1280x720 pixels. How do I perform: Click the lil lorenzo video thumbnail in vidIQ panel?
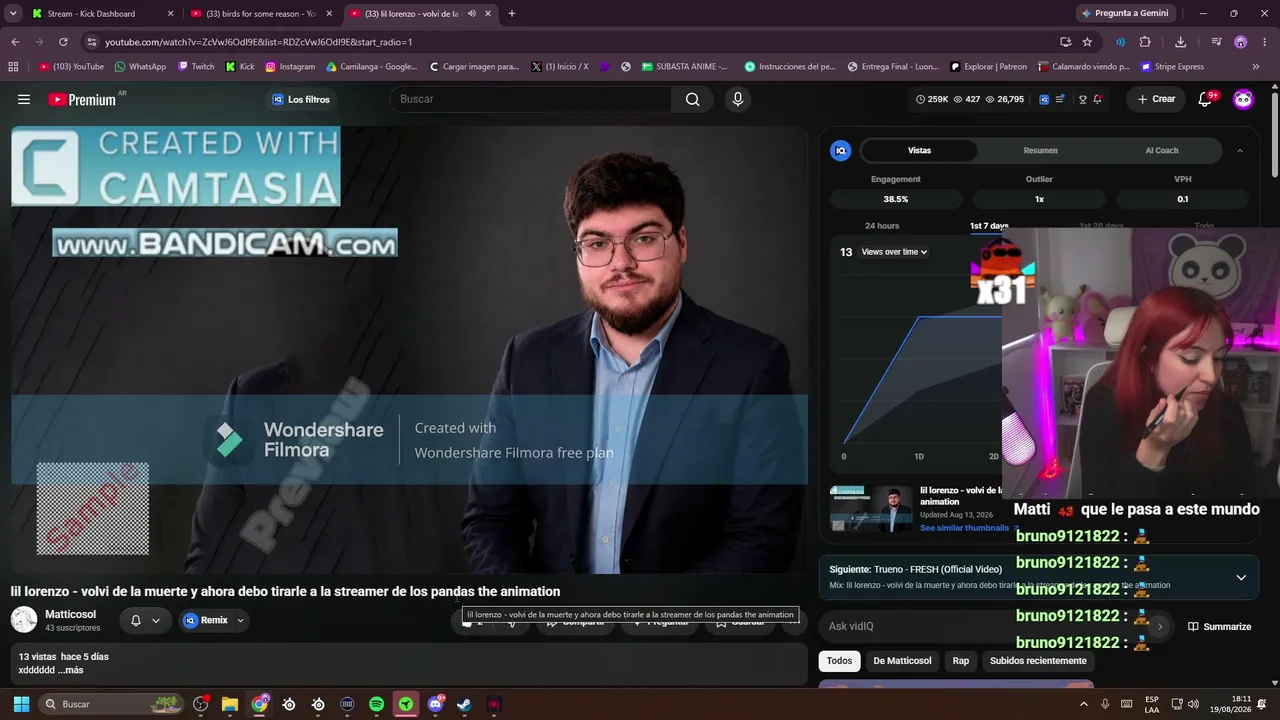click(871, 508)
